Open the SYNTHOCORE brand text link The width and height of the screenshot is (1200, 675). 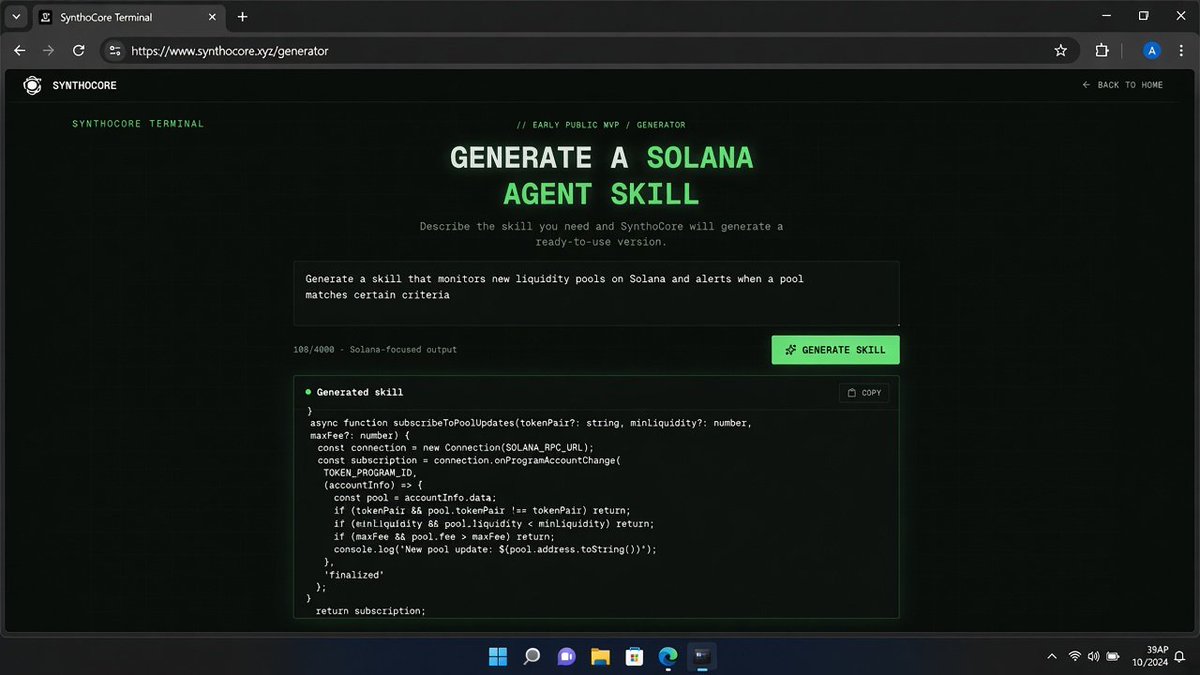84,86
